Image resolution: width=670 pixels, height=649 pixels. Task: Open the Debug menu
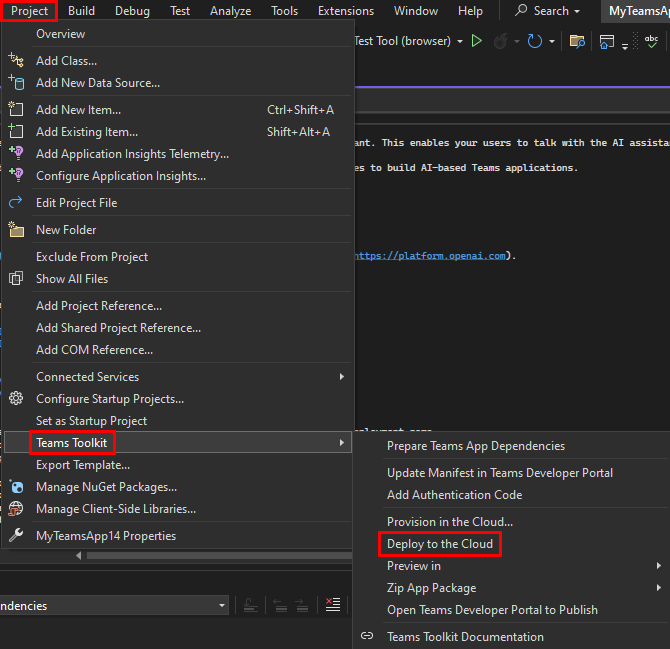pyautogui.click(x=132, y=11)
